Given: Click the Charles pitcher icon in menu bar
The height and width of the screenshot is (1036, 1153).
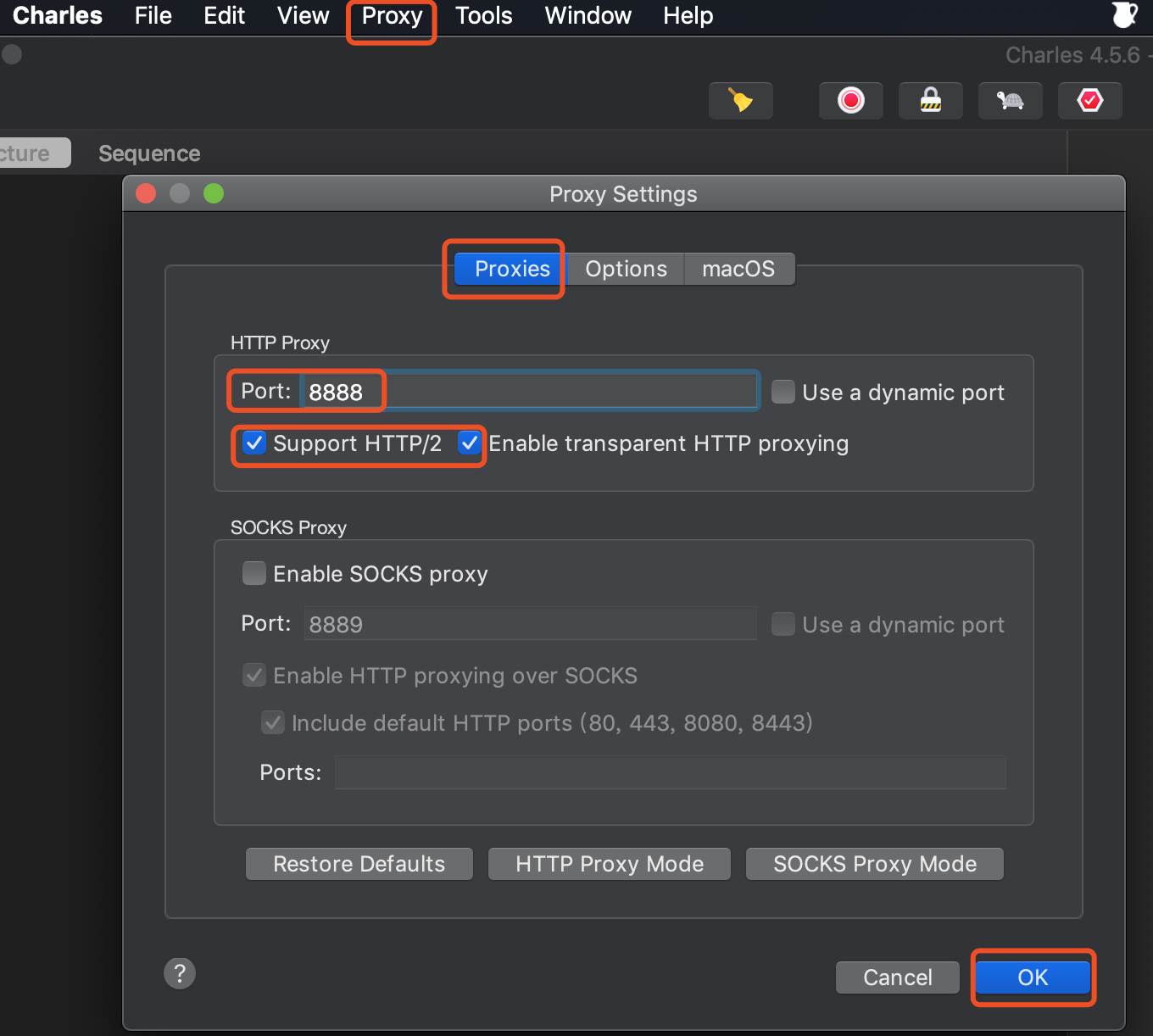Looking at the screenshot, I should pyautogui.click(x=1124, y=15).
